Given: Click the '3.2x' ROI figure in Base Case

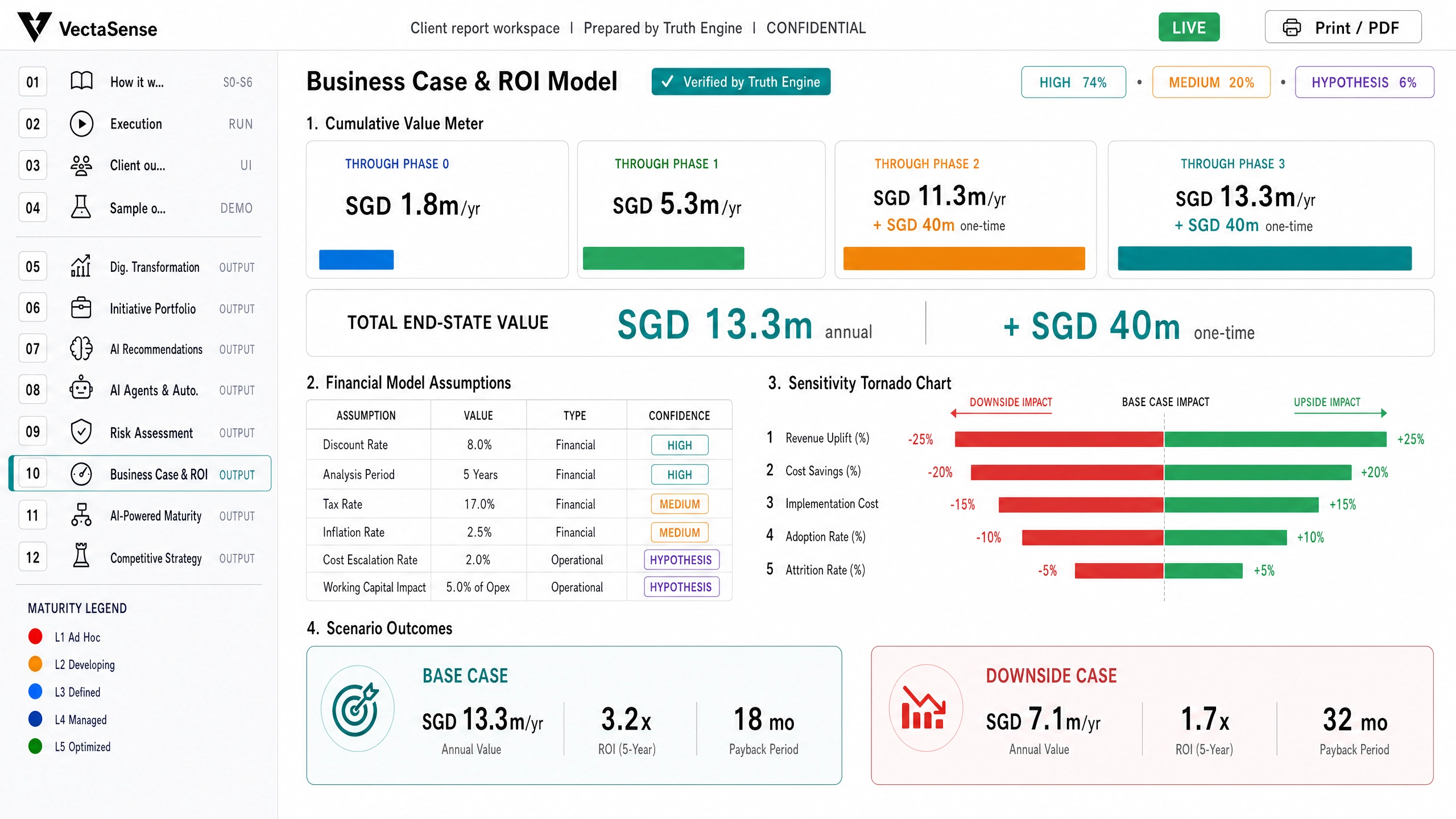Looking at the screenshot, I should 626,719.
